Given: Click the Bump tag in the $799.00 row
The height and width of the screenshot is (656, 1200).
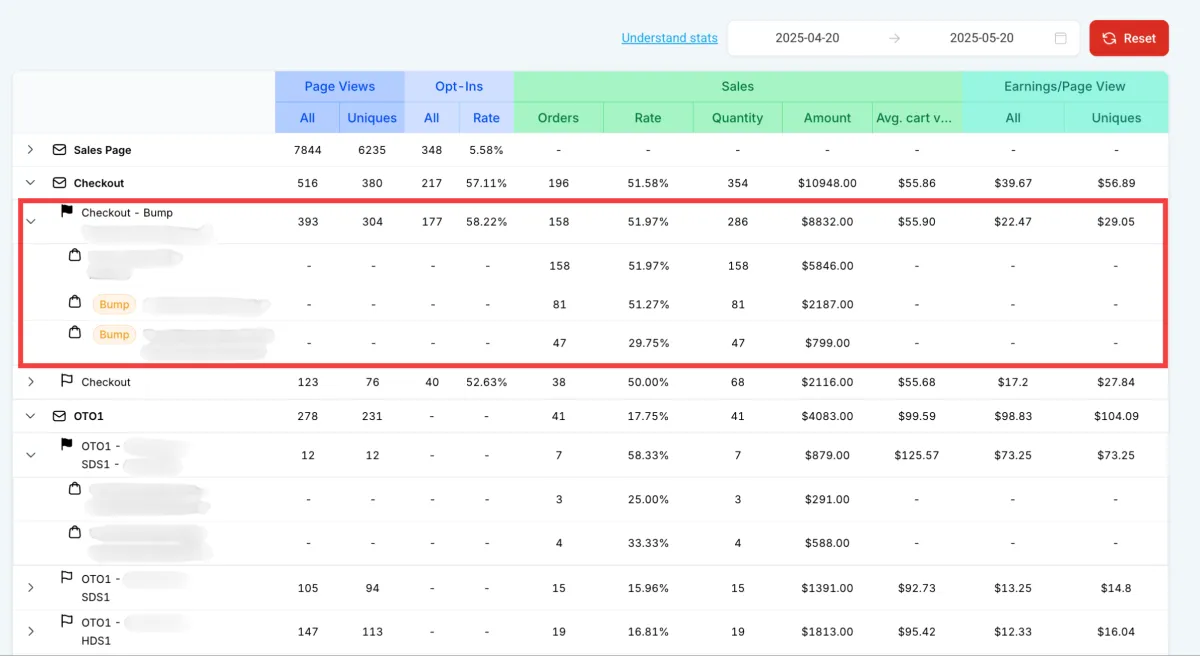Looking at the screenshot, I should pyautogui.click(x=114, y=334).
